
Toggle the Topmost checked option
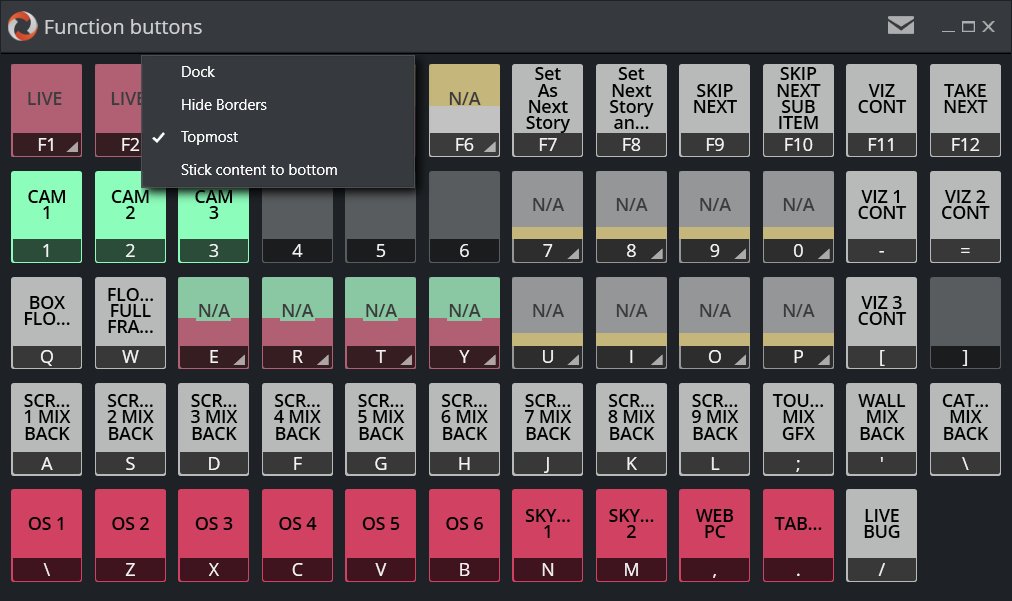[x=210, y=137]
